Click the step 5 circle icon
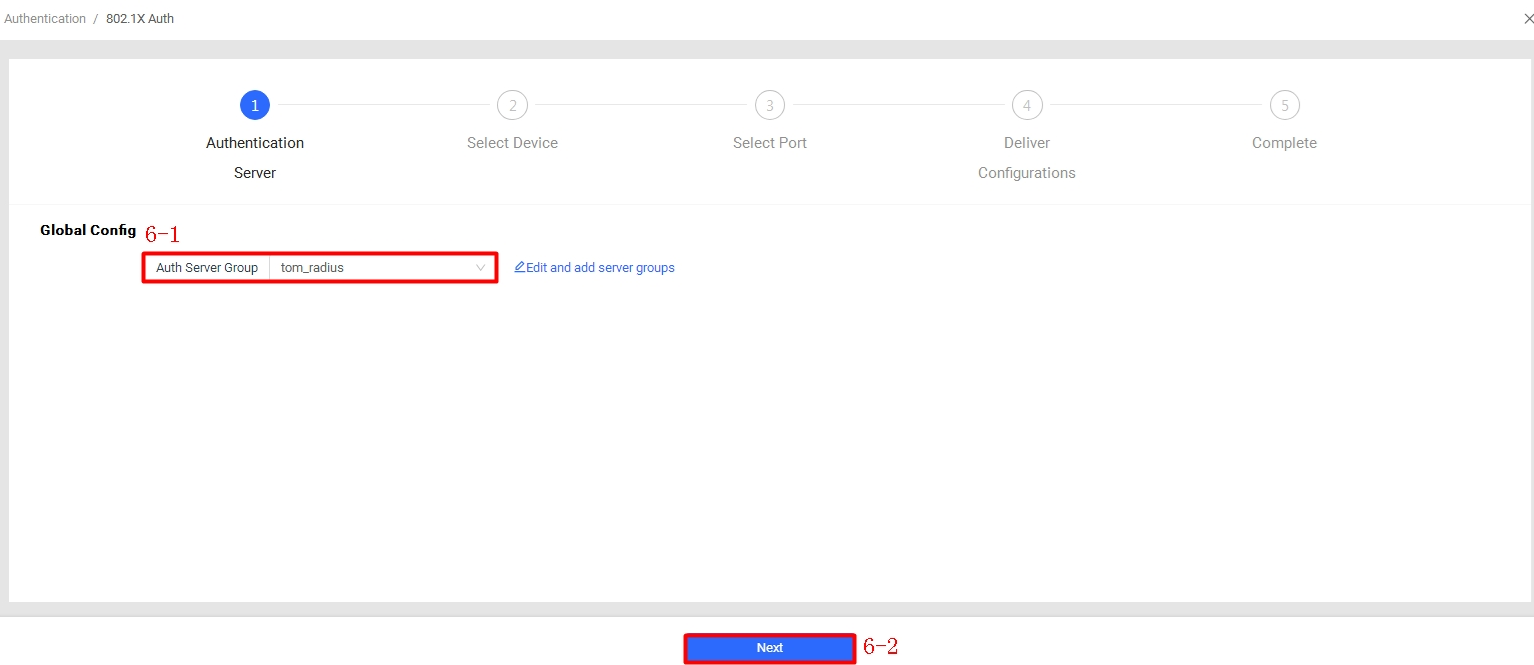Screen dimensions: 1534x665 [x=1284, y=105]
